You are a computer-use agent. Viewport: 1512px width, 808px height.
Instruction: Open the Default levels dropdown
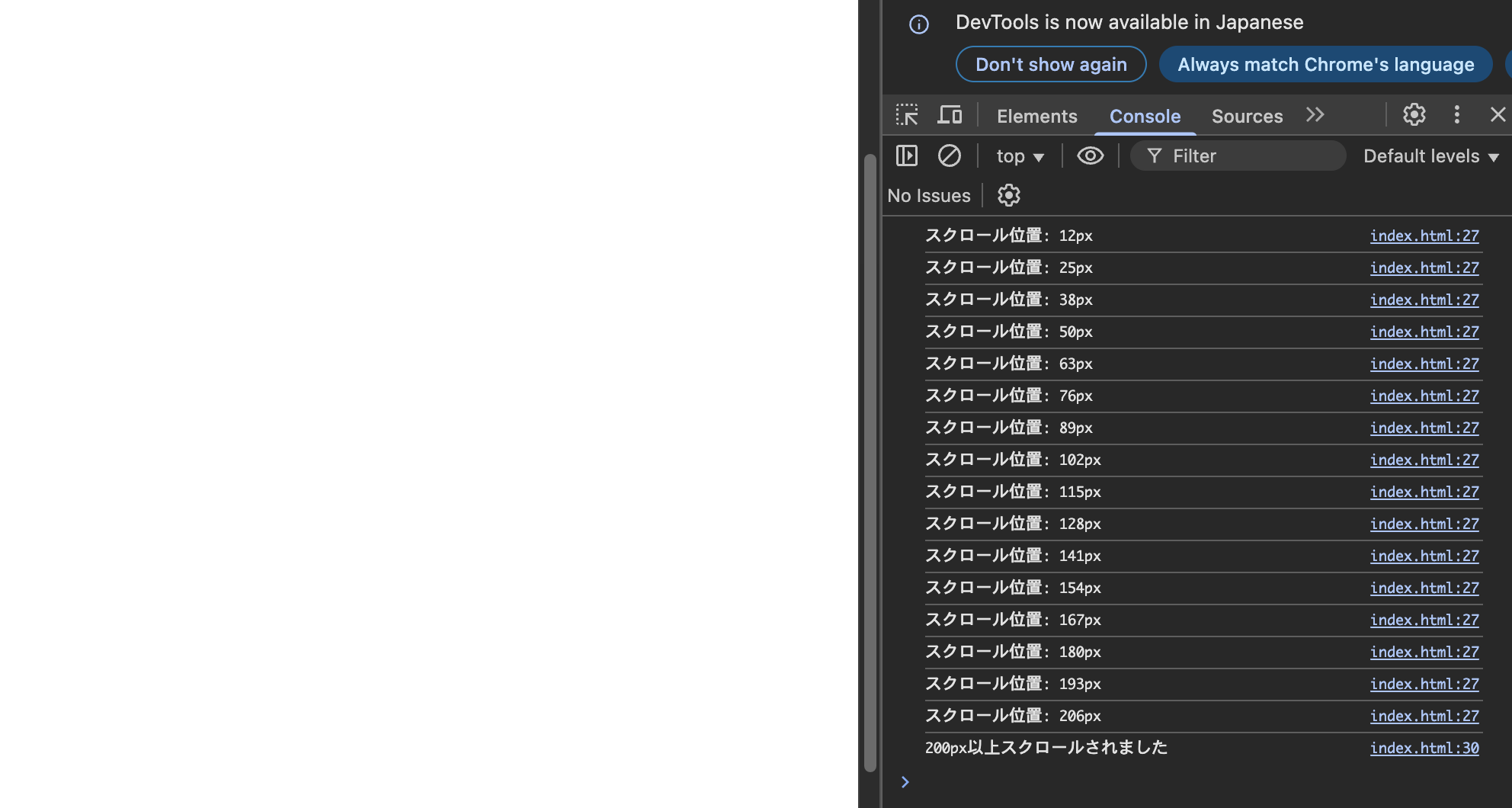click(x=1430, y=156)
